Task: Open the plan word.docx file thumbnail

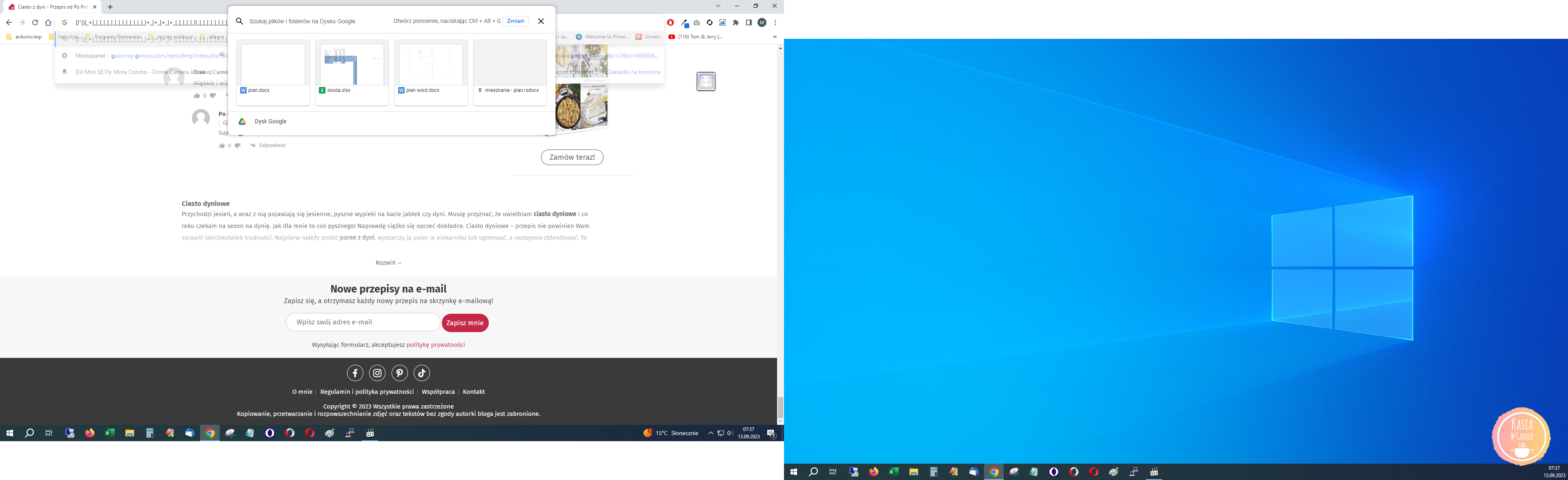Action: 431,73
